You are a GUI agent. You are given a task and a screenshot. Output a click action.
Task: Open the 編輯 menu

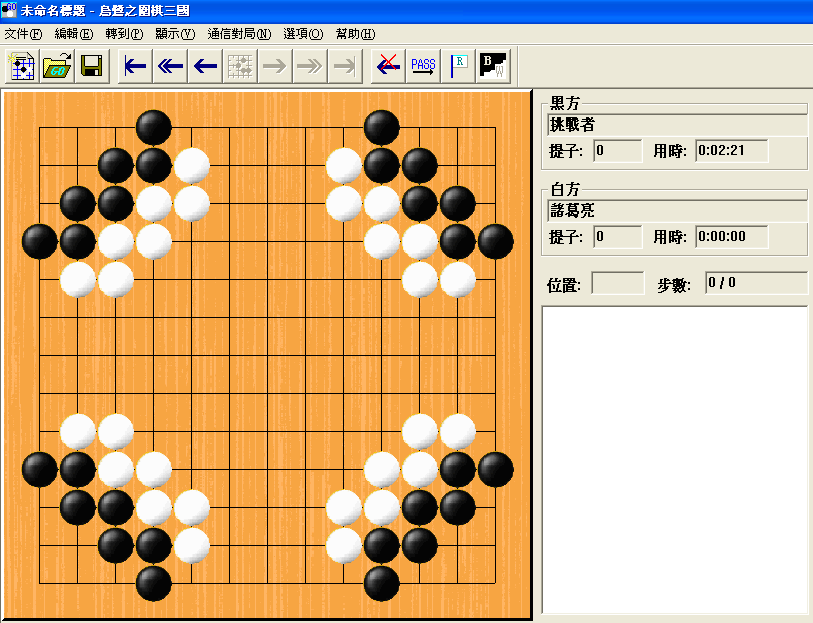coord(73,33)
